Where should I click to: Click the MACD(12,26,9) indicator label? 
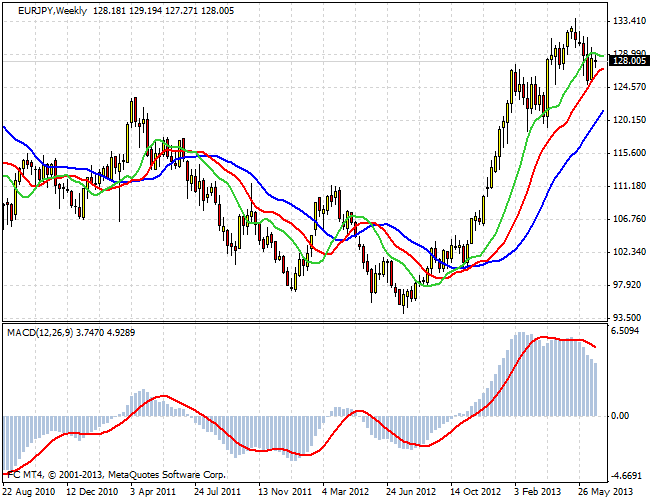pyautogui.click(x=40, y=333)
